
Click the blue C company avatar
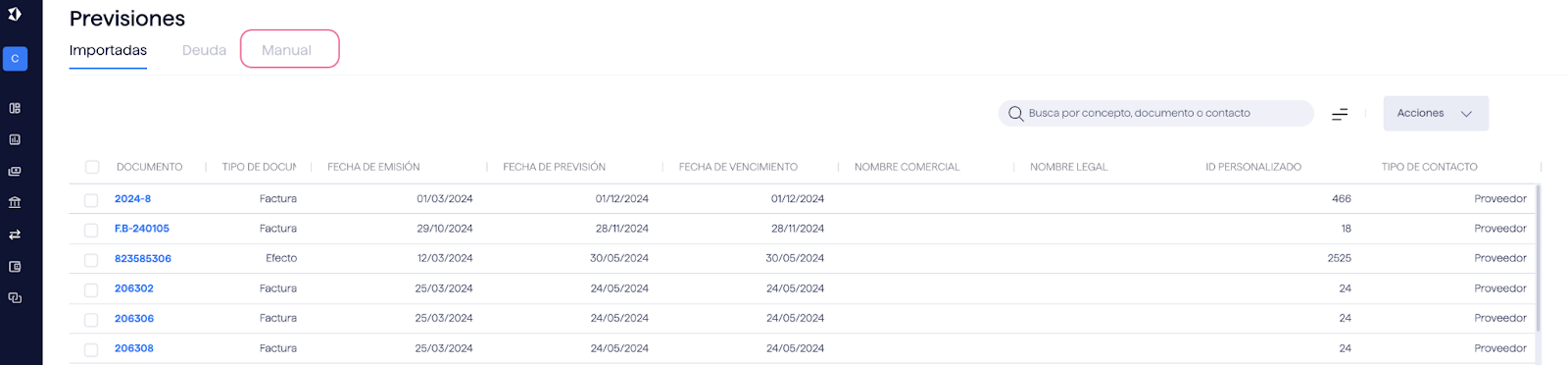click(15, 59)
